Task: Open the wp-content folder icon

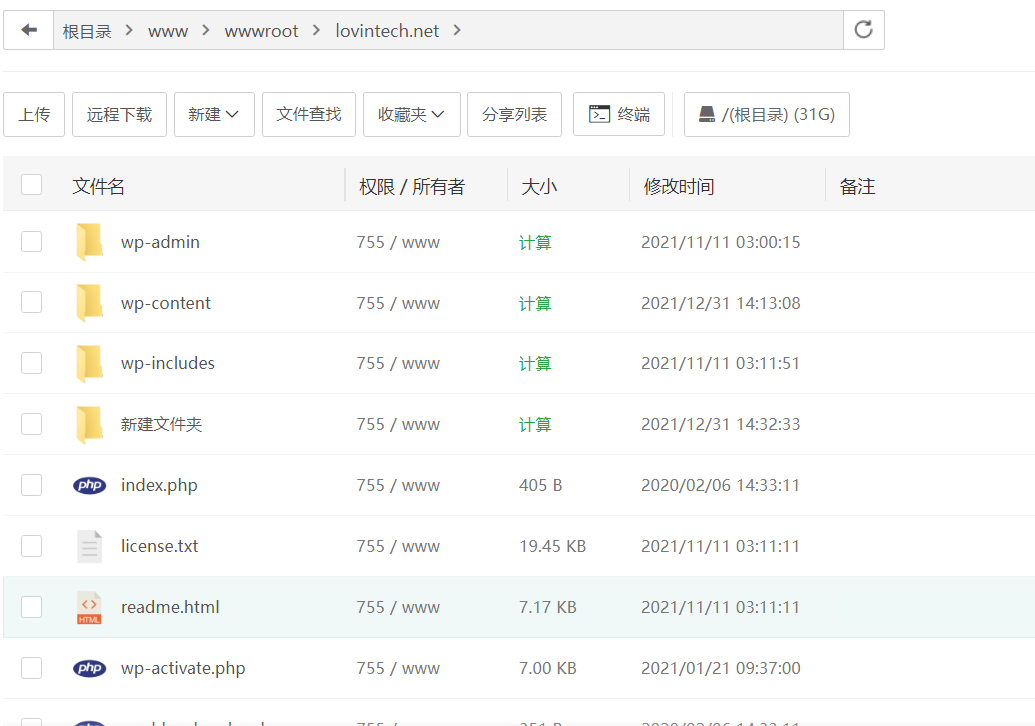Action: 89,303
